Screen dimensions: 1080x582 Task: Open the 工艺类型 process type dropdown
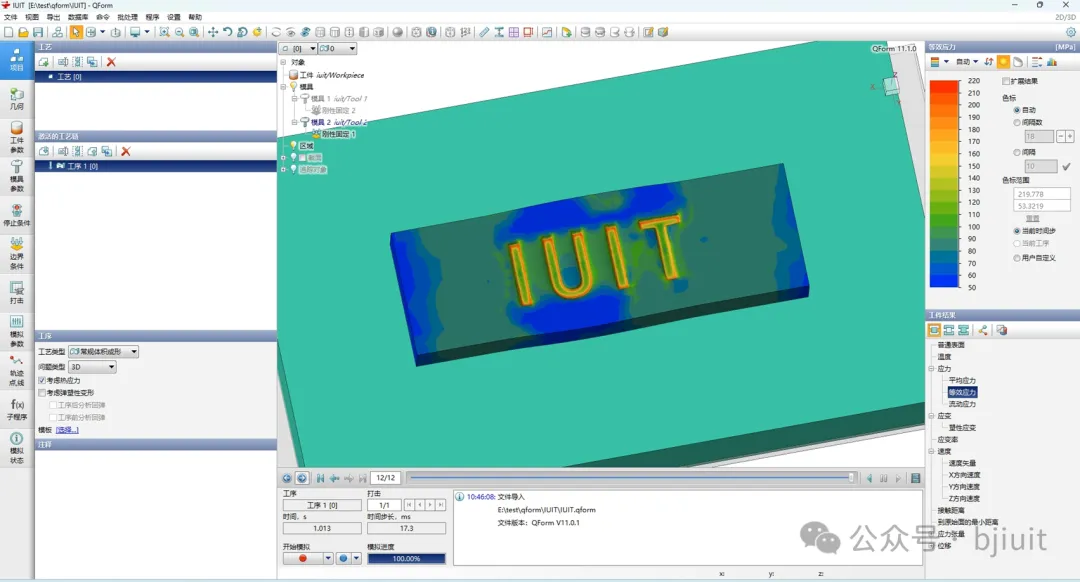(103, 352)
